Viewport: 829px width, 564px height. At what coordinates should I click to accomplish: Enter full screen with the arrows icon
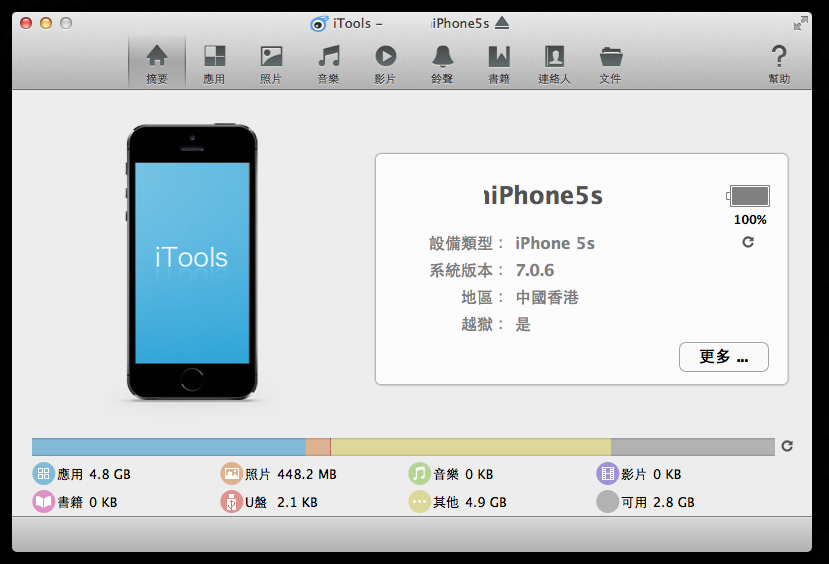click(x=801, y=23)
